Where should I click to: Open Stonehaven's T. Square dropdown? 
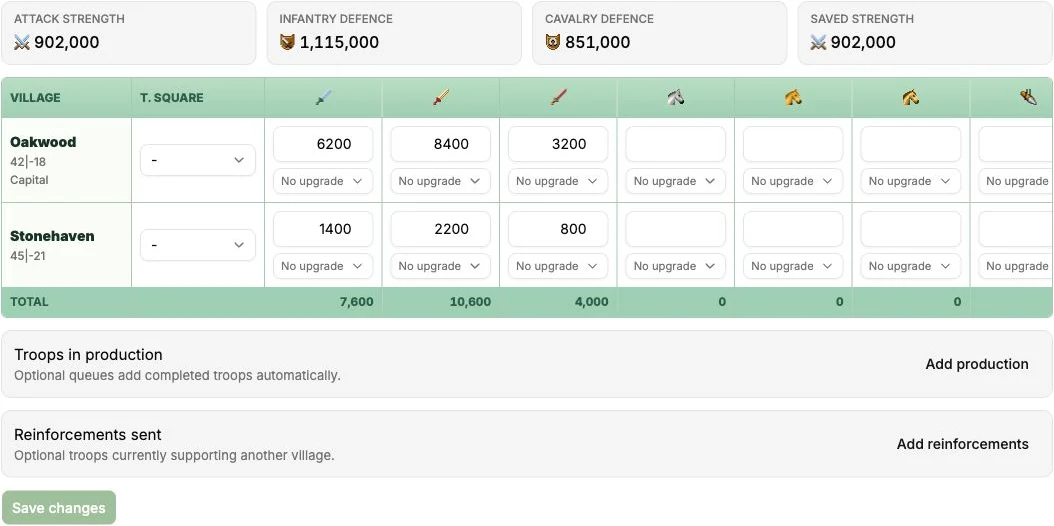click(x=198, y=245)
